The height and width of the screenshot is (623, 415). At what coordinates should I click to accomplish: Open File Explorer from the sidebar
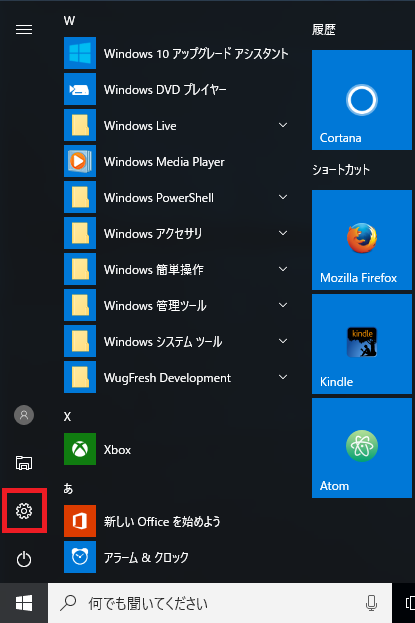24,463
